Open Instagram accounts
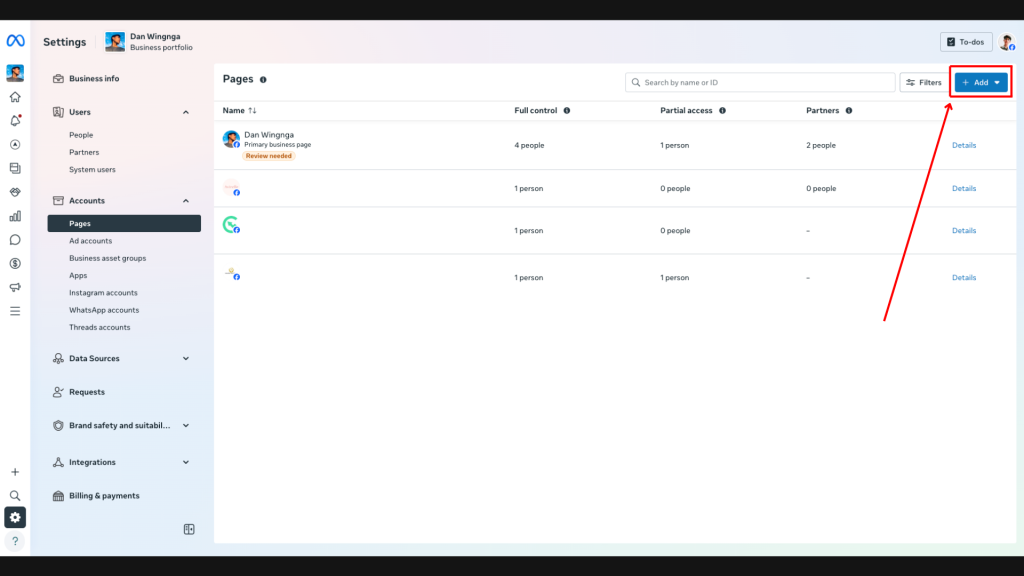This screenshot has height=576, width=1024. point(103,293)
